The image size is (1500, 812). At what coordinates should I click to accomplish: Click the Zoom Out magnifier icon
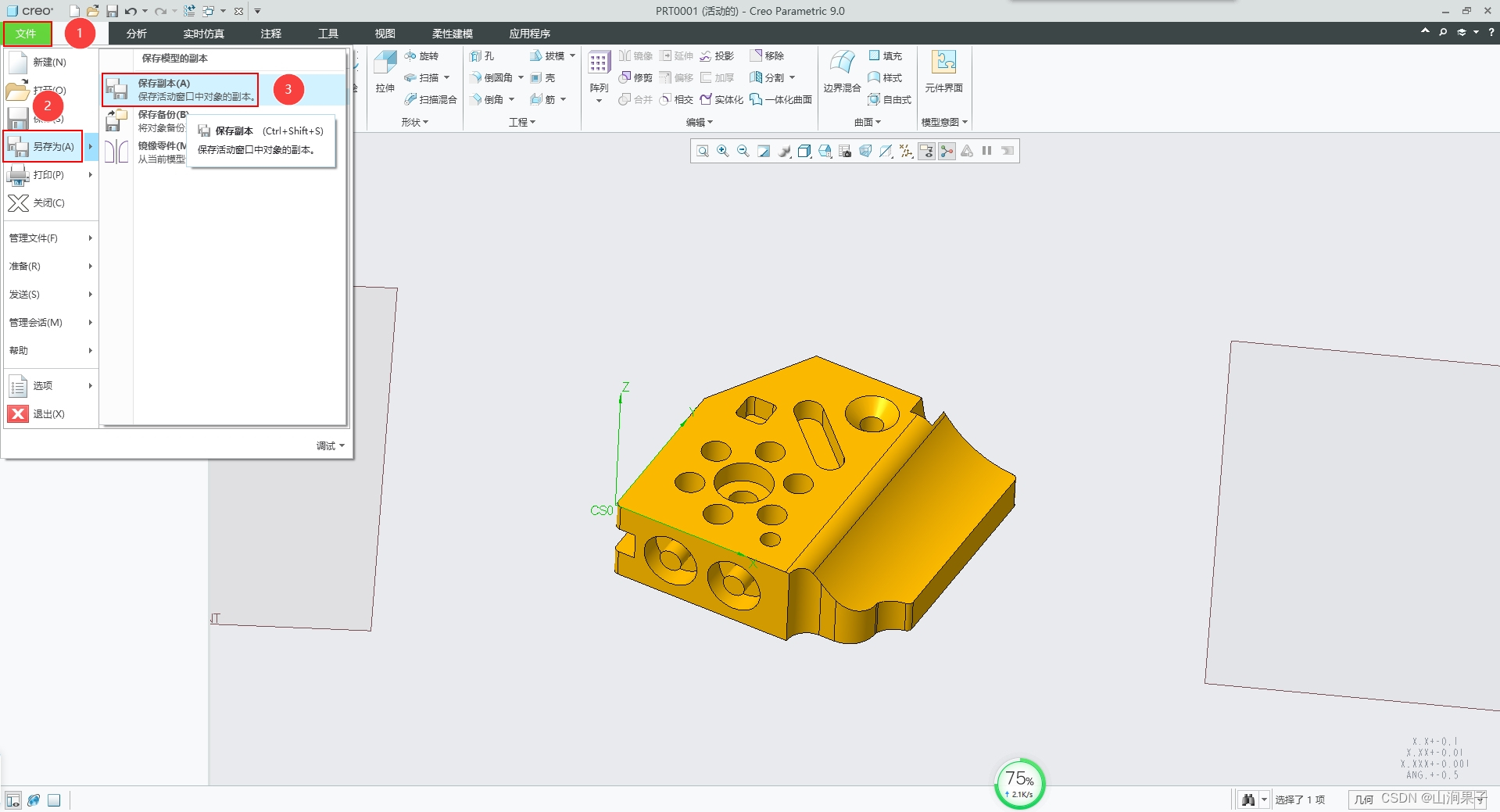tap(743, 151)
